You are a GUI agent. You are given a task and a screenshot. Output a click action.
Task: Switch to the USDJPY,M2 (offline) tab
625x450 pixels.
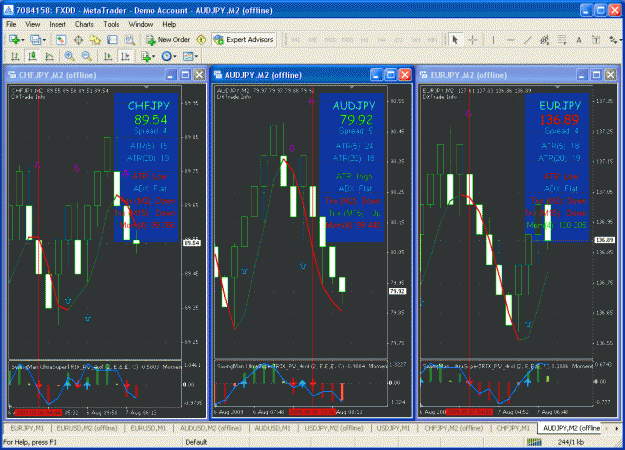coord(334,428)
